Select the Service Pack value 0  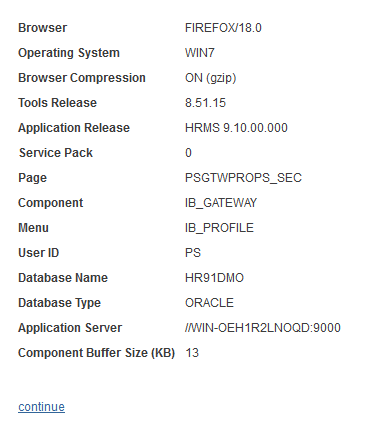coord(188,153)
